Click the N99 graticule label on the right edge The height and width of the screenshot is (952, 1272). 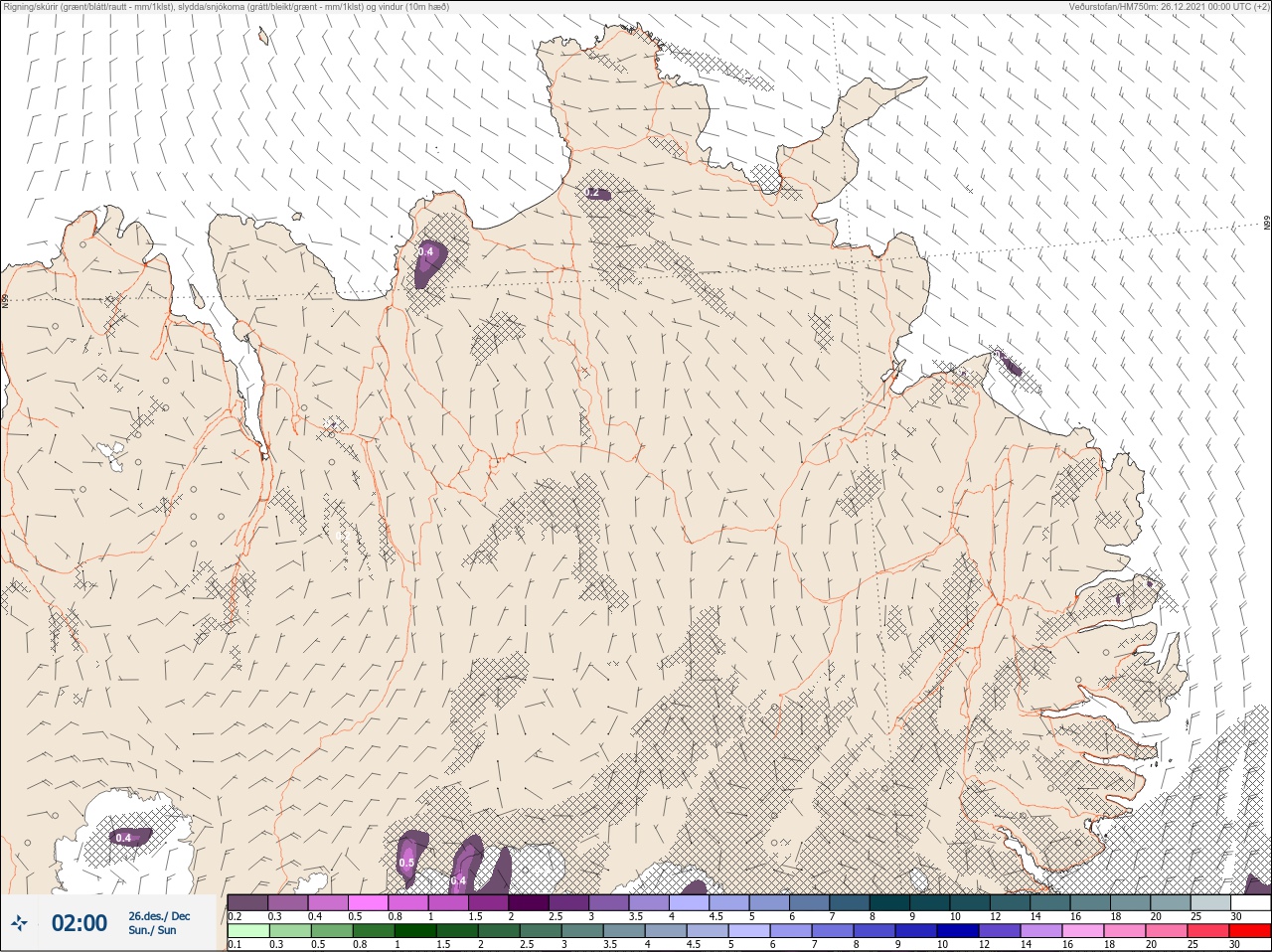(x=1267, y=224)
